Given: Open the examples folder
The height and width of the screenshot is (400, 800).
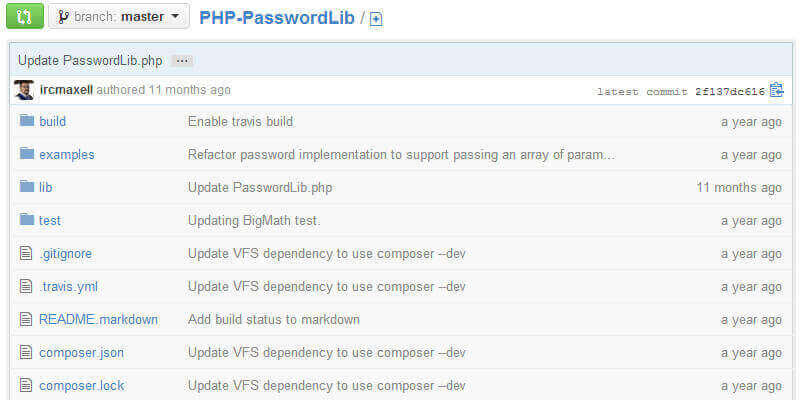Looking at the screenshot, I should [67, 155].
